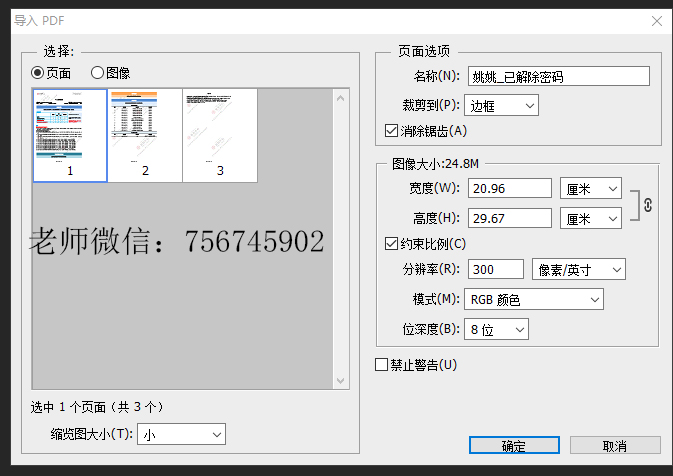Viewport: 673px width, 476px height.
Task: Click the 确定 OK button
Action: click(x=514, y=445)
